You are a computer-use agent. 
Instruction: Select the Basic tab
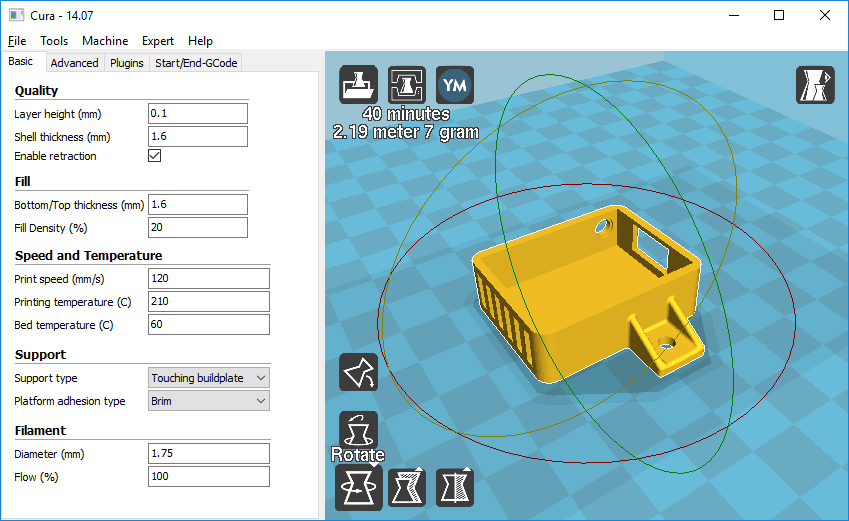pos(21,61)
